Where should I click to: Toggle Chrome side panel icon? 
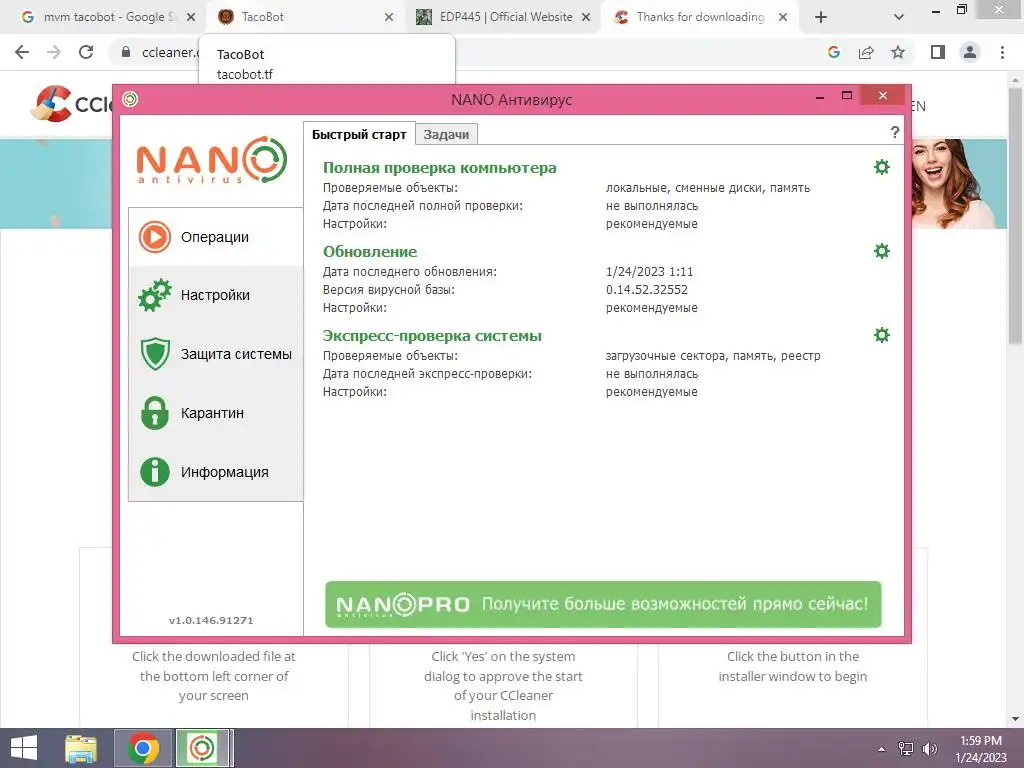tap(938, 52)
